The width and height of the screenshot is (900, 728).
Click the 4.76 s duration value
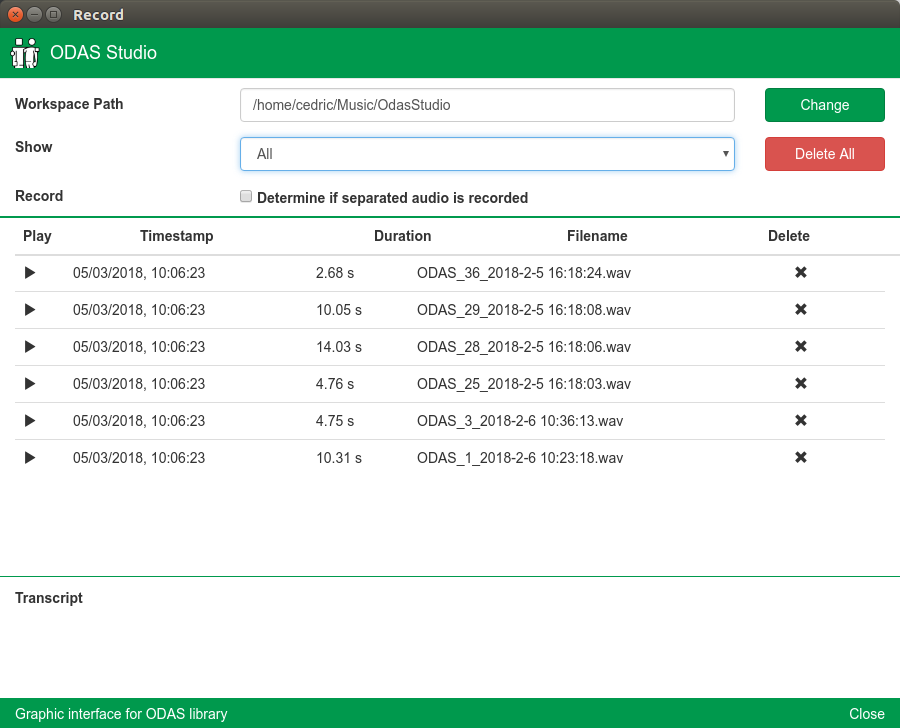[x=335, y=384]
